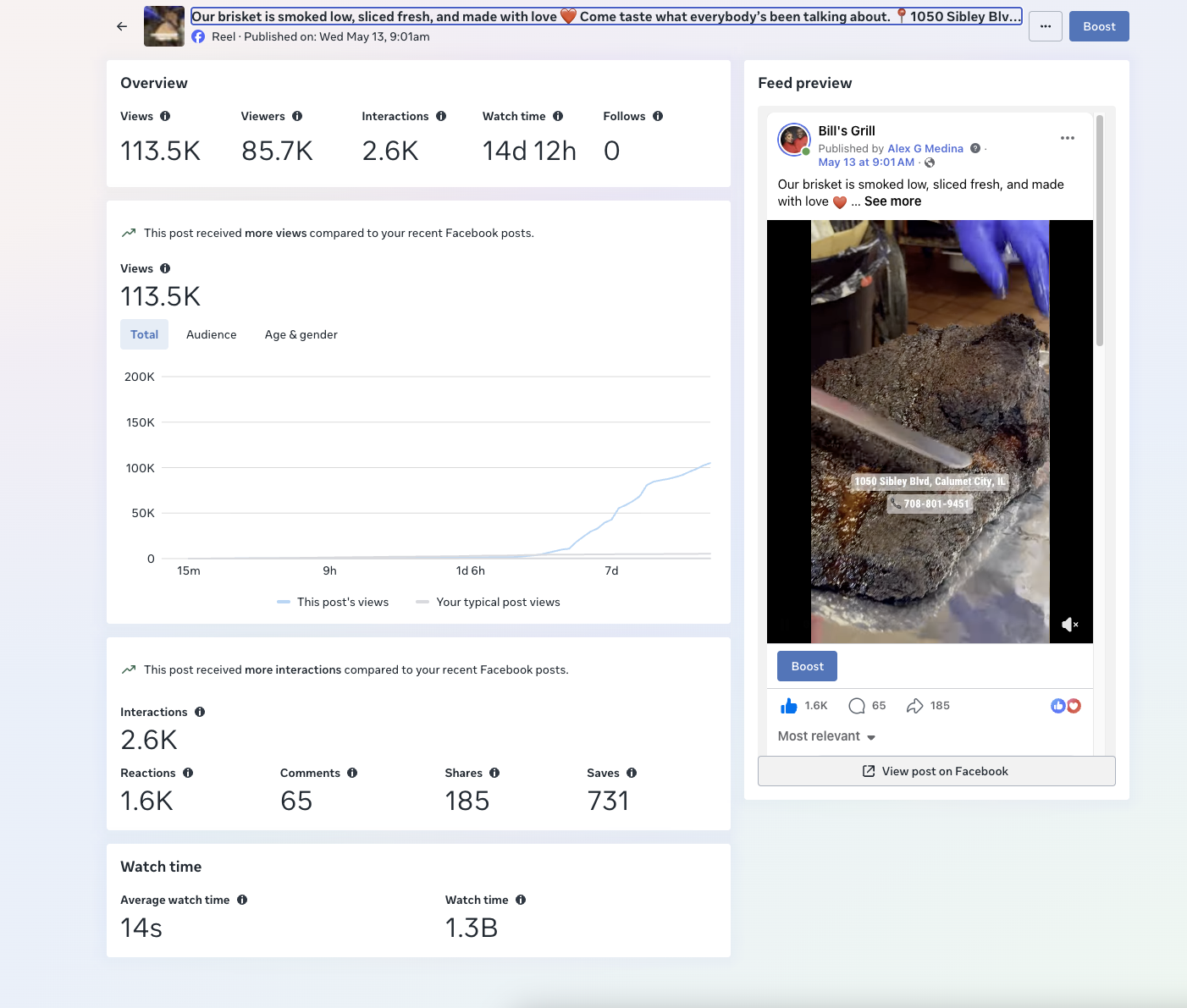
Task: Click the post title text field
Action: (x=606, y=16)
